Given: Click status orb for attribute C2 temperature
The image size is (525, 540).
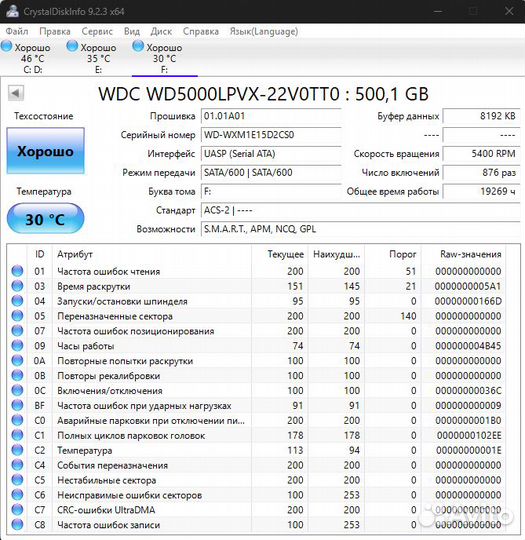Looking at the screenshot, I should click(x=17, y=450).
